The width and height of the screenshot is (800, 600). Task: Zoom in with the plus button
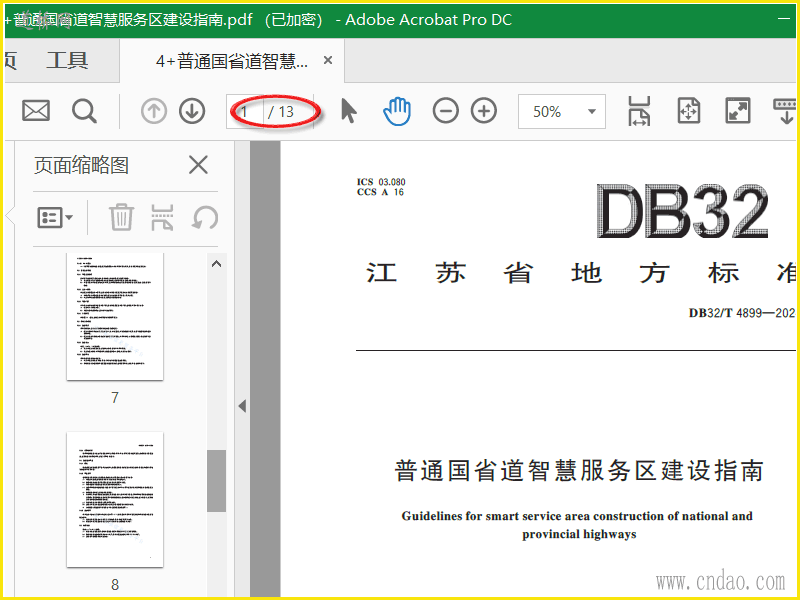click(x=484, y=111)
